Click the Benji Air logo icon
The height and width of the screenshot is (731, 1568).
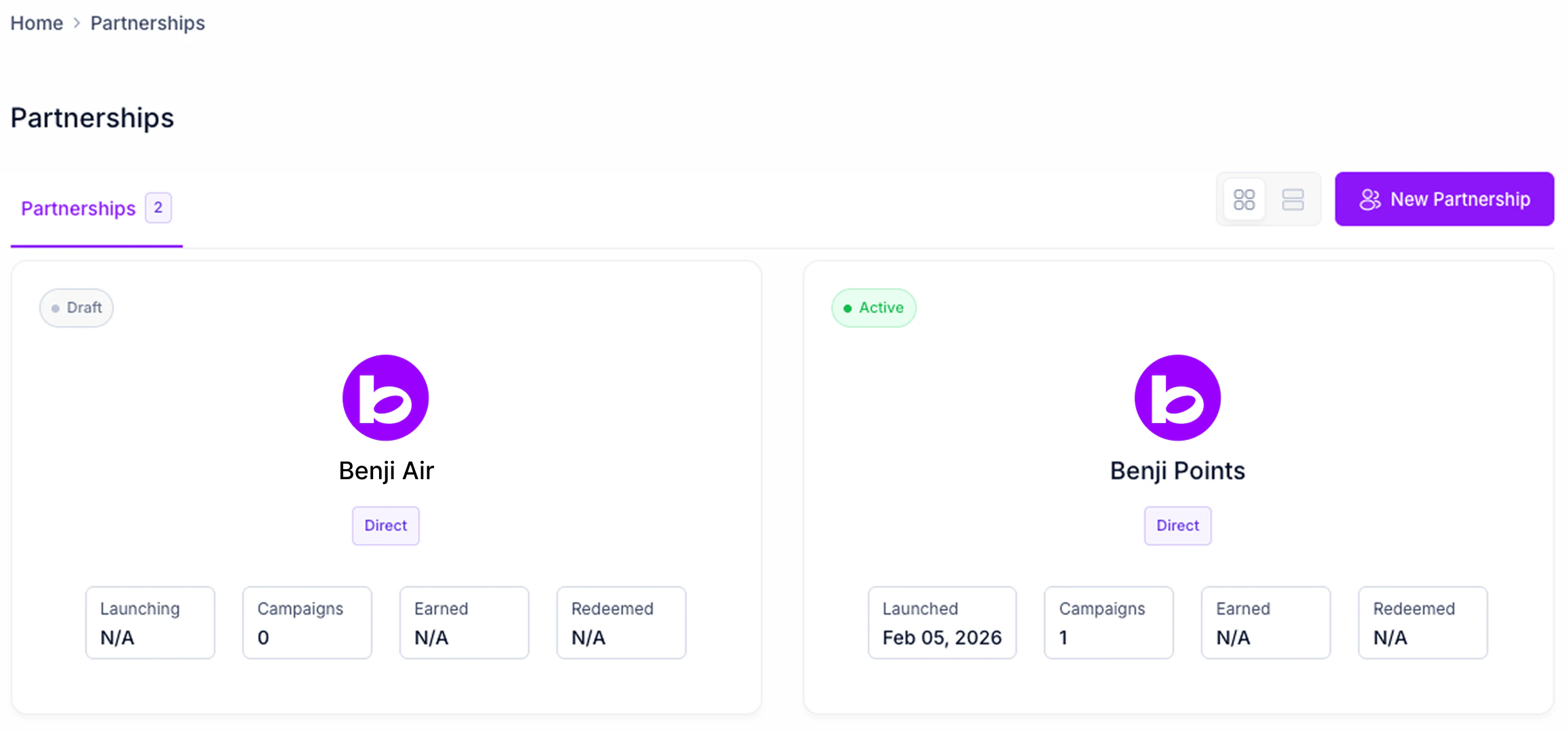point(385,398)
